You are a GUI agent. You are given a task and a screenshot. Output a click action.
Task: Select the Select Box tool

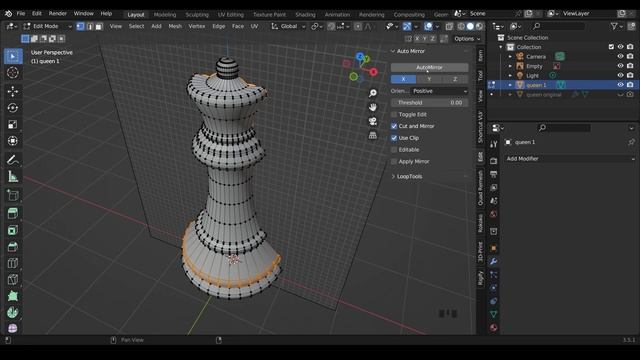(13, 56)
